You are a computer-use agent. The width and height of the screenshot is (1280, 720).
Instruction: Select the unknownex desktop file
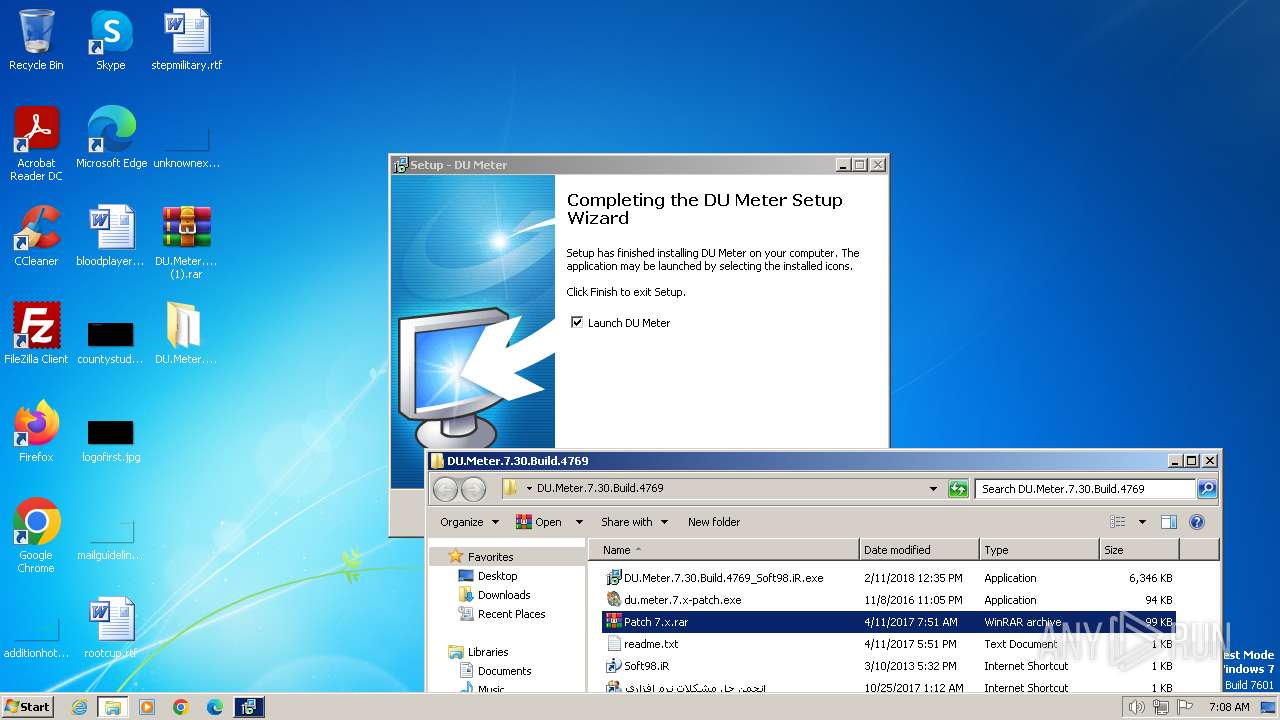point(186,148)
